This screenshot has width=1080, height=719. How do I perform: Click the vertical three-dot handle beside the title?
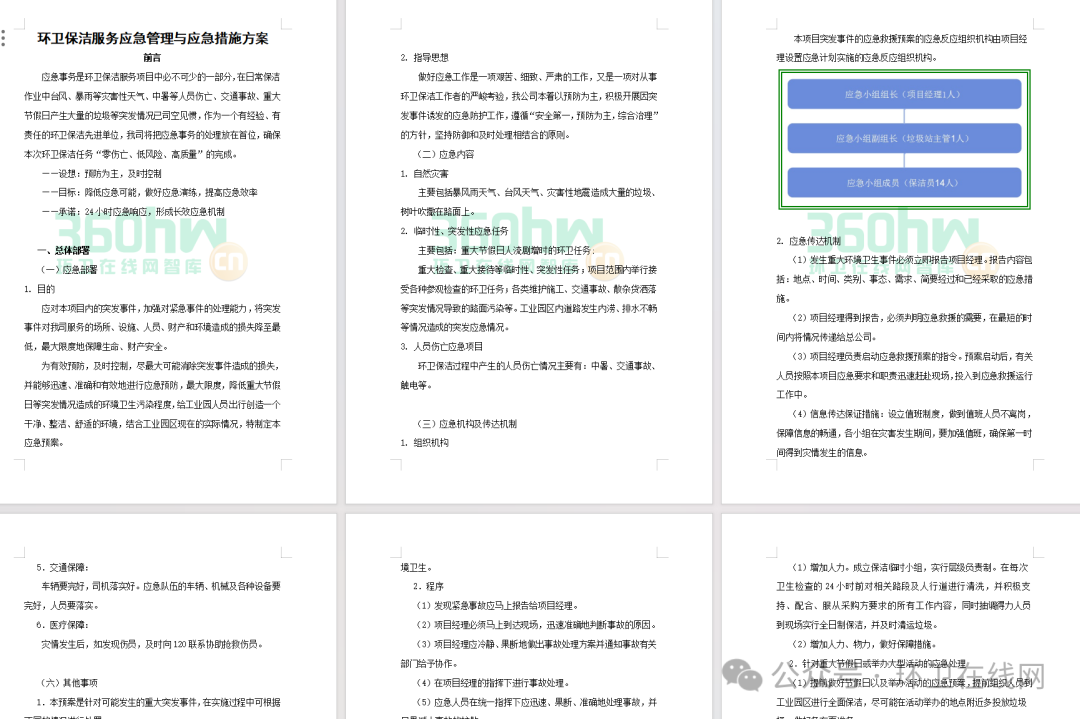(3, 38)
